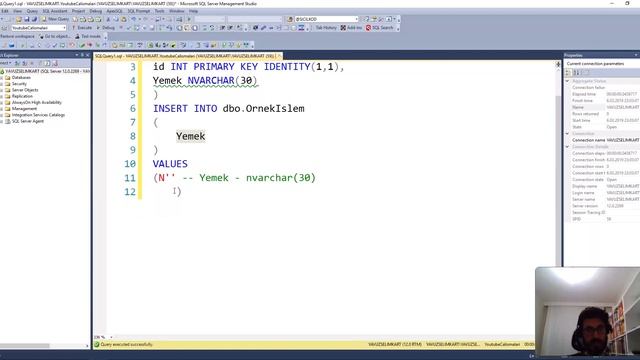Click the Paste icon in toolbar
The image size is (640, 360).
click(x=124, y=19)
